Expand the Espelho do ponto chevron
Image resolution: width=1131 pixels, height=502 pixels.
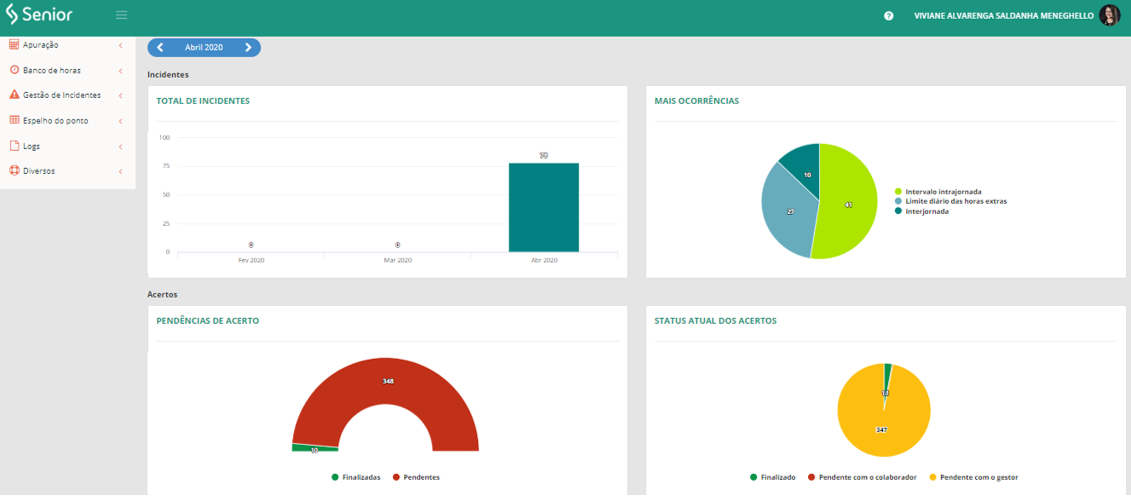pyautogui.click(x=120, y=121)
